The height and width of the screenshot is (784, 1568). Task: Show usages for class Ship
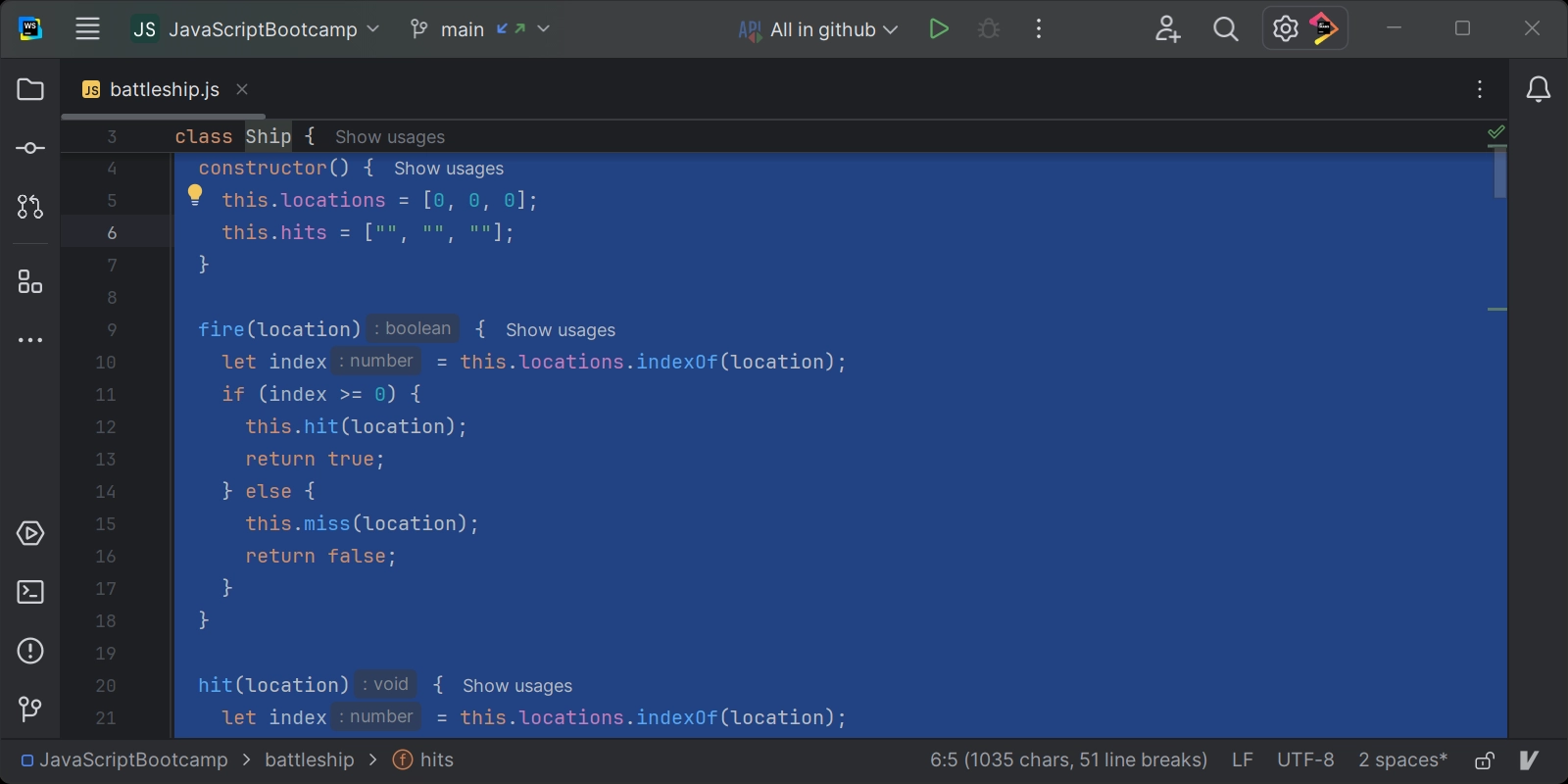(x=390, y=137)
